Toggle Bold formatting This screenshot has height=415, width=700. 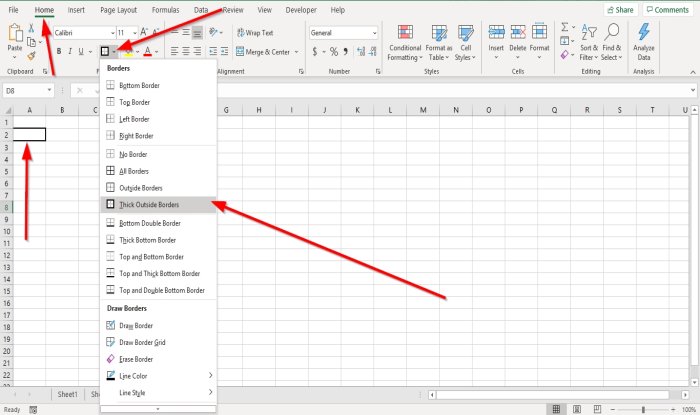point(59,52)
